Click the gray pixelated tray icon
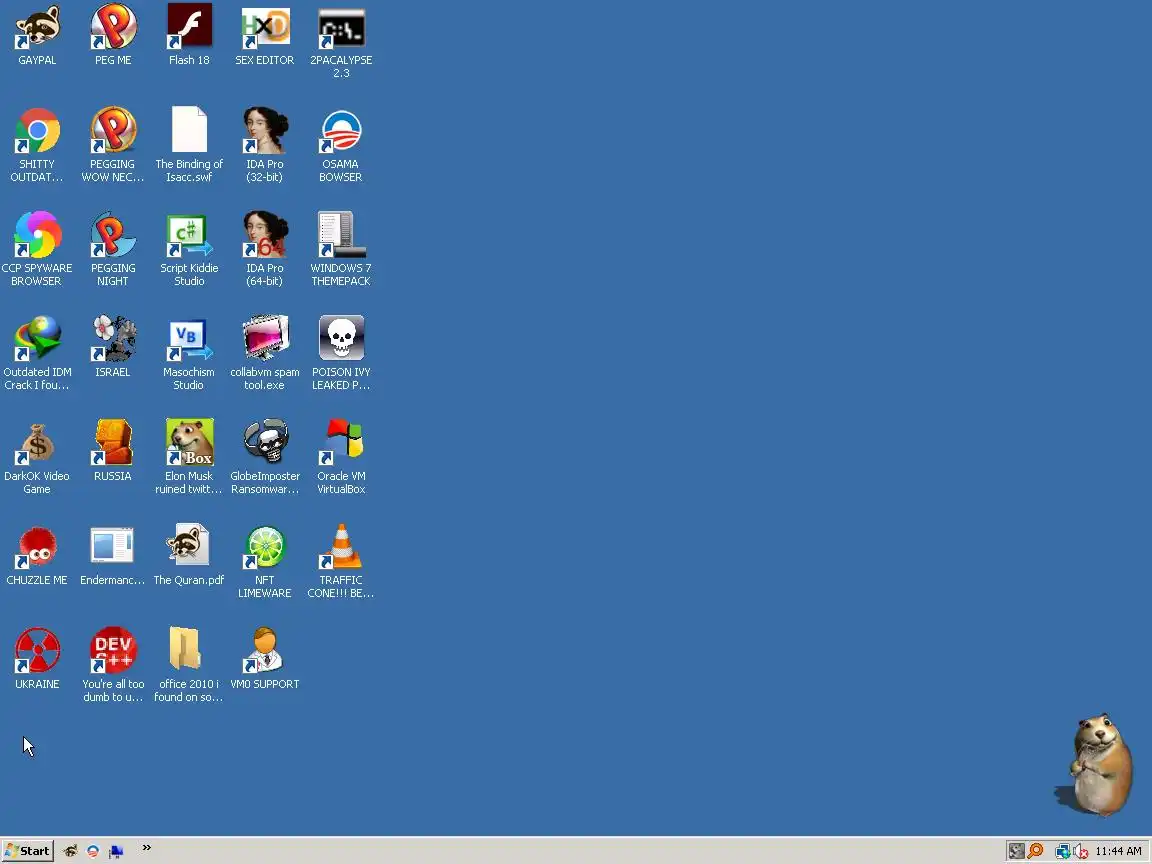 (1016, 851)
